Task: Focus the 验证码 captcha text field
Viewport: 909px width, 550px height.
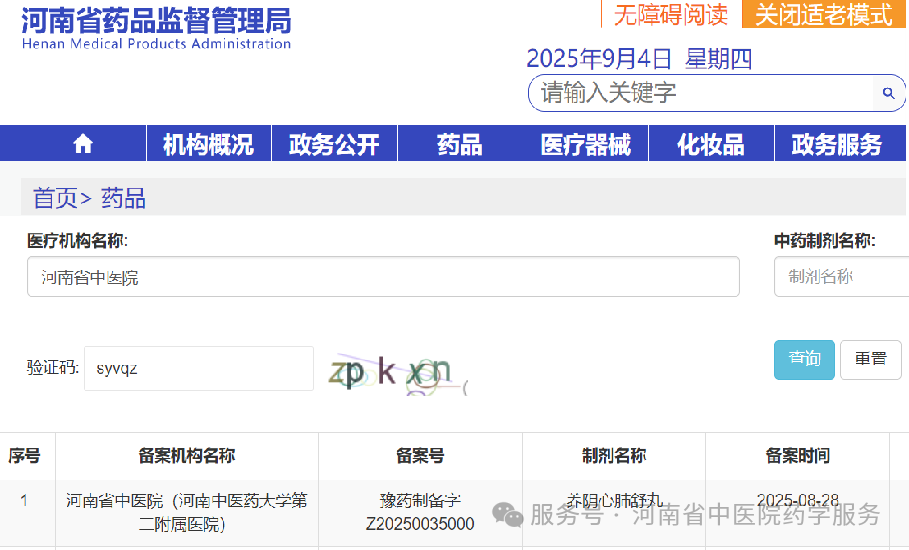Action: pos(198,368)
